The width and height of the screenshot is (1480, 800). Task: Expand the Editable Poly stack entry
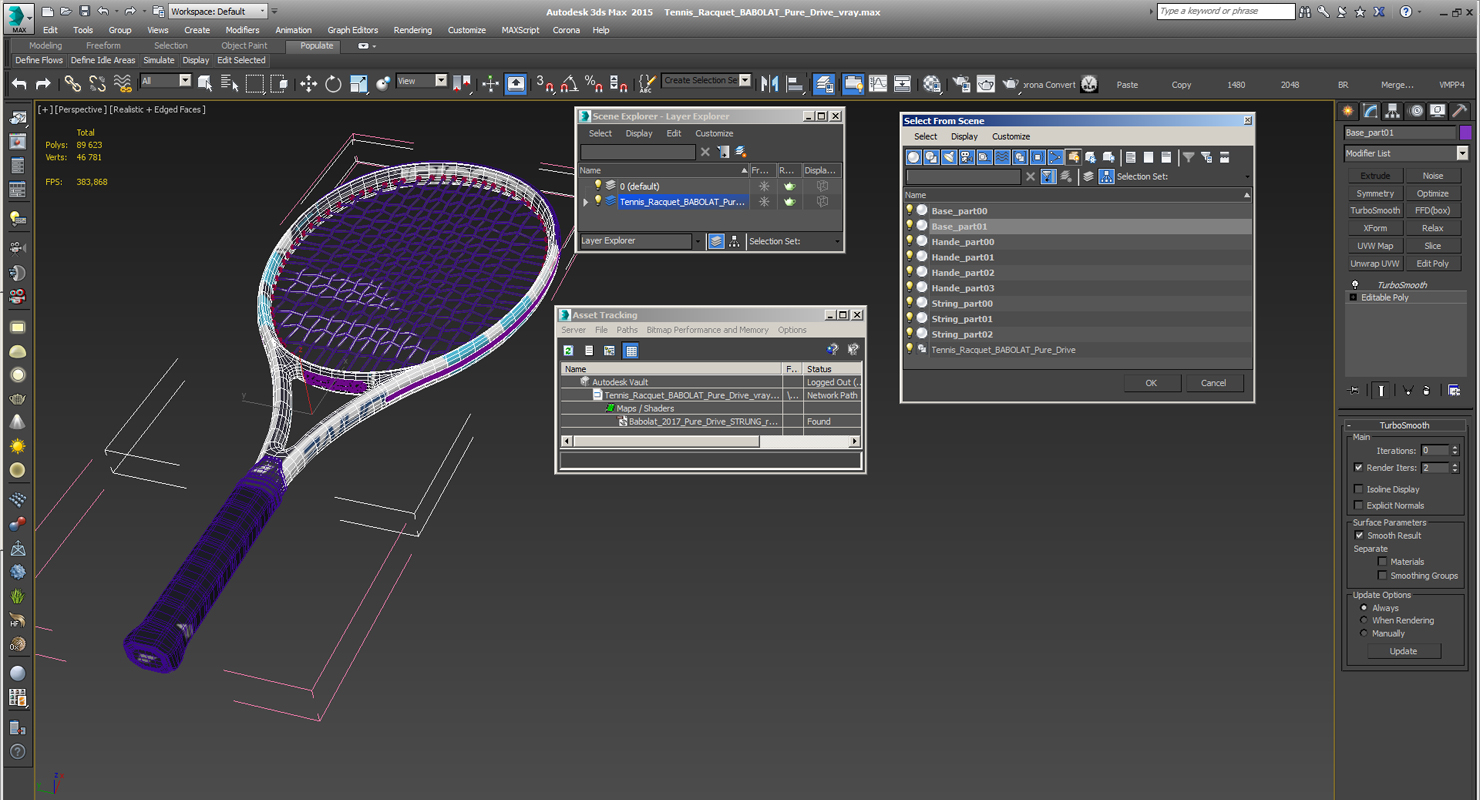tap(1353, 298)
